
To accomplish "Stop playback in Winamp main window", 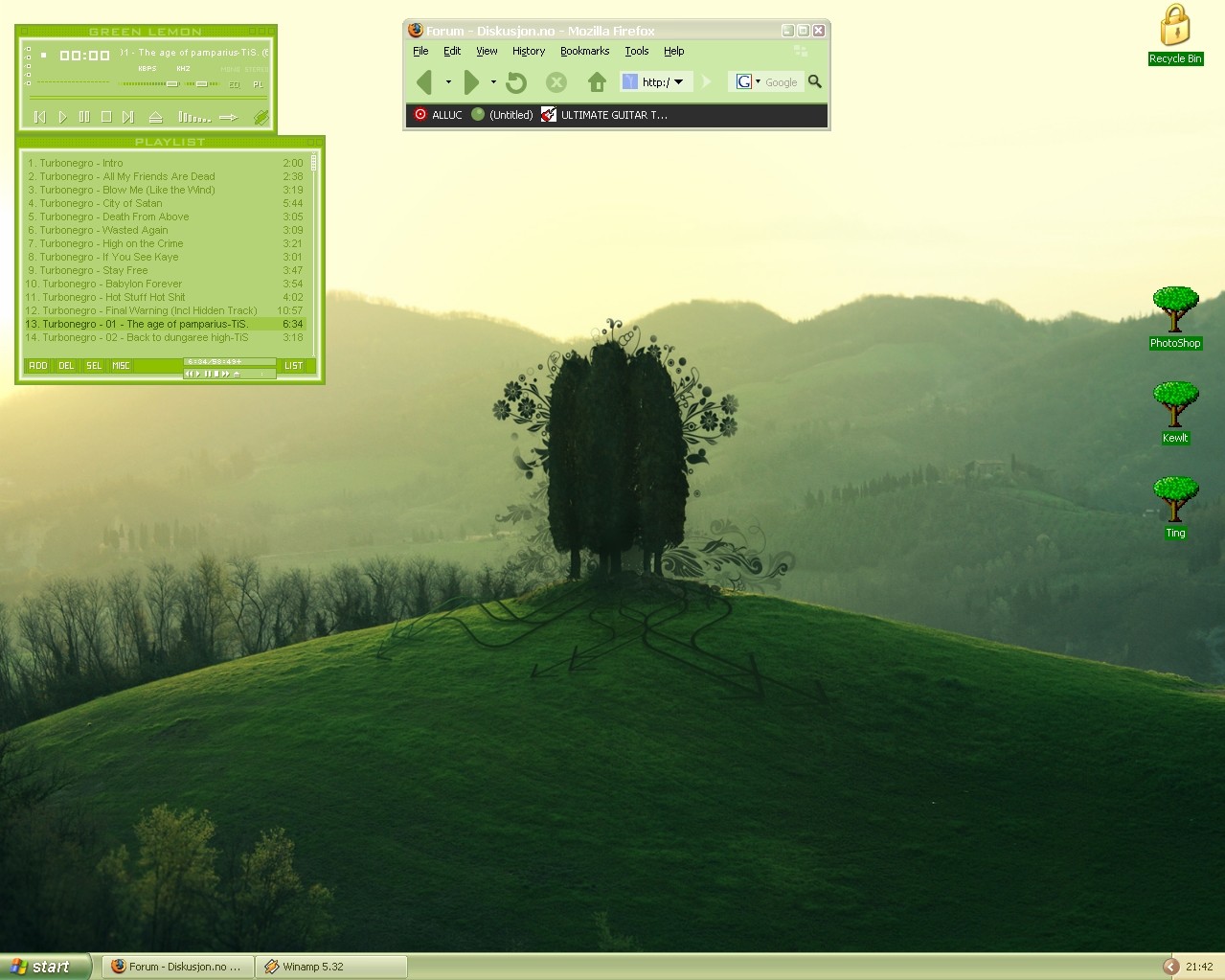I will click(x=106, y=117).
